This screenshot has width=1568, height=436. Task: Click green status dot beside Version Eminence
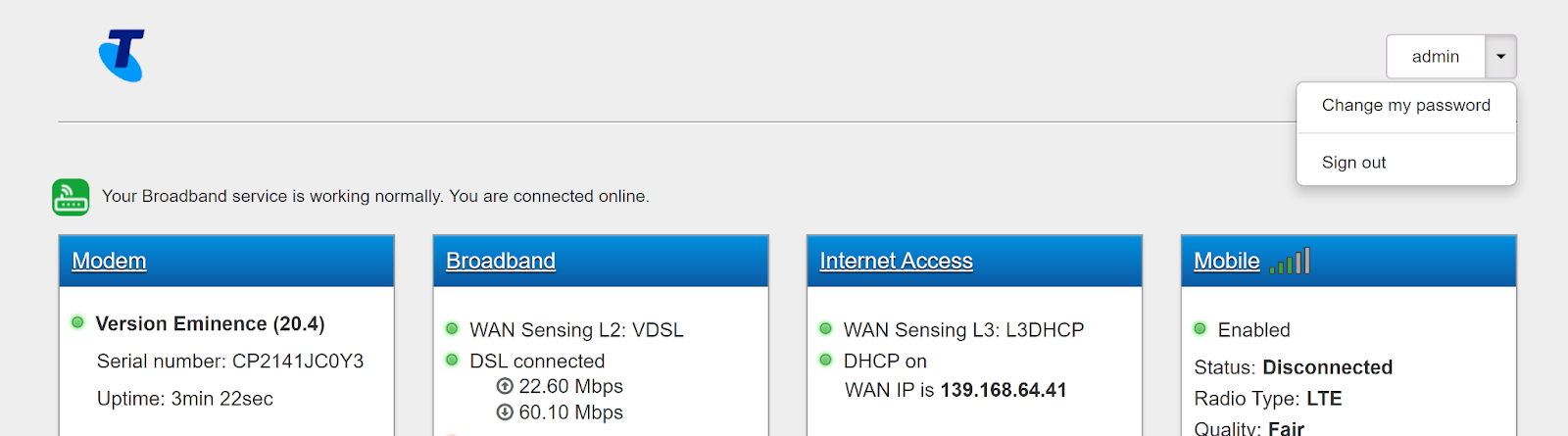(77, 322)
